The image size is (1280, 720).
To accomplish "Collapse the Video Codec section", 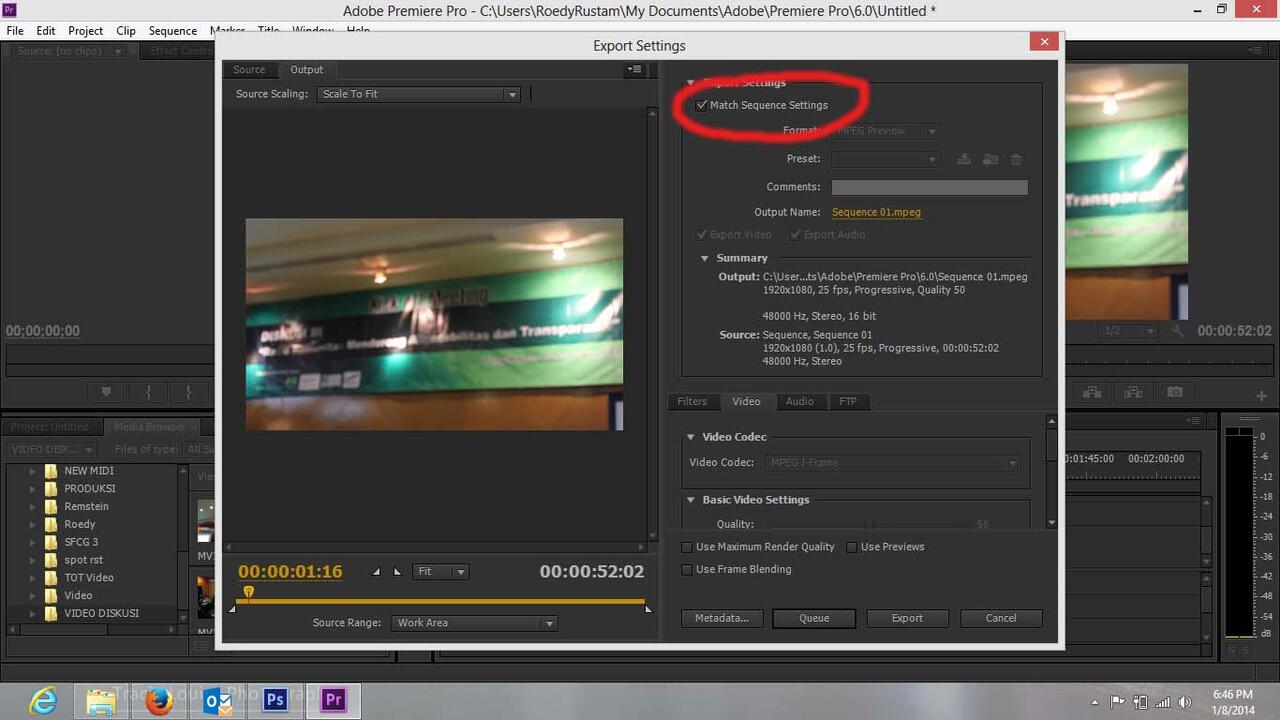I will click(690, 437).
